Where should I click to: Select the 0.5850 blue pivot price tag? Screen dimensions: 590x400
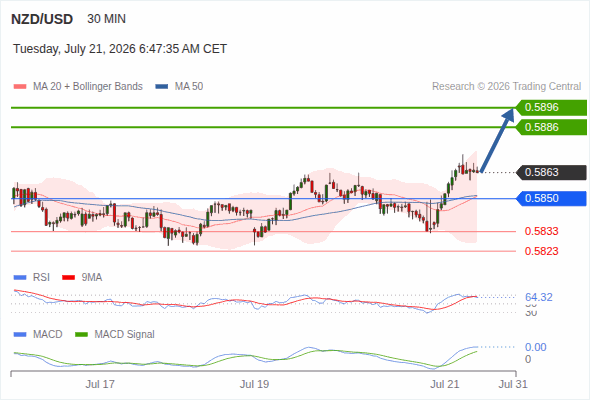[x=551, y=198]
